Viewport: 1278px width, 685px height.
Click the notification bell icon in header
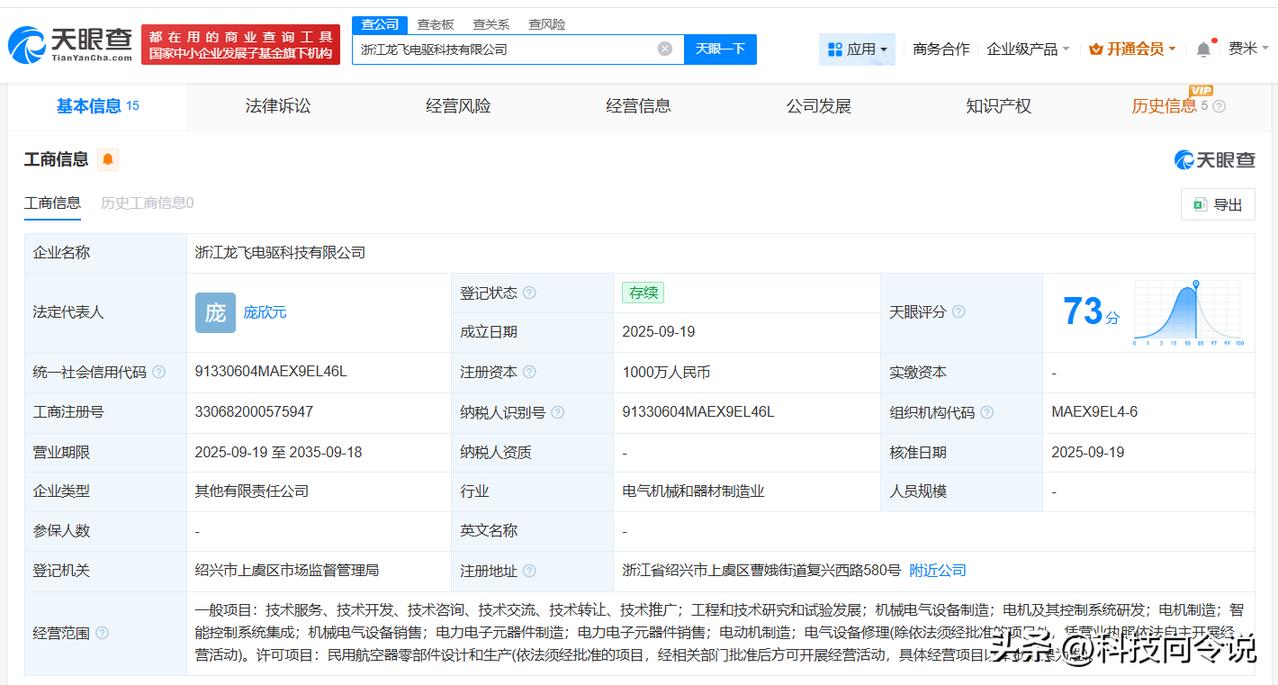coord(1204,49)
